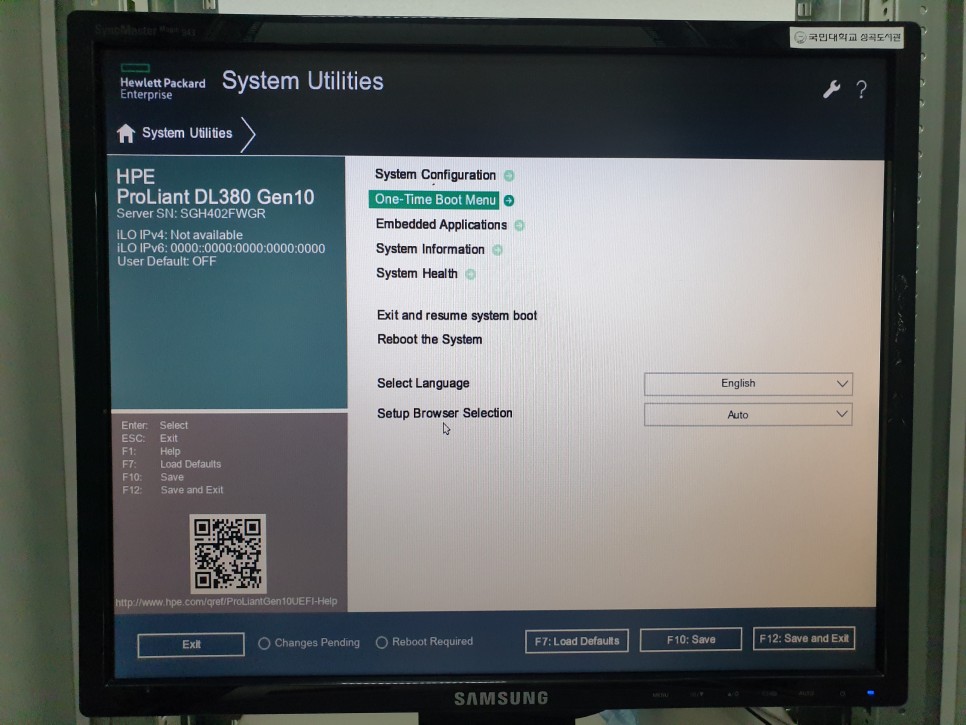Click arrow icon beside Embedded Applications

[x=519, y=225]
